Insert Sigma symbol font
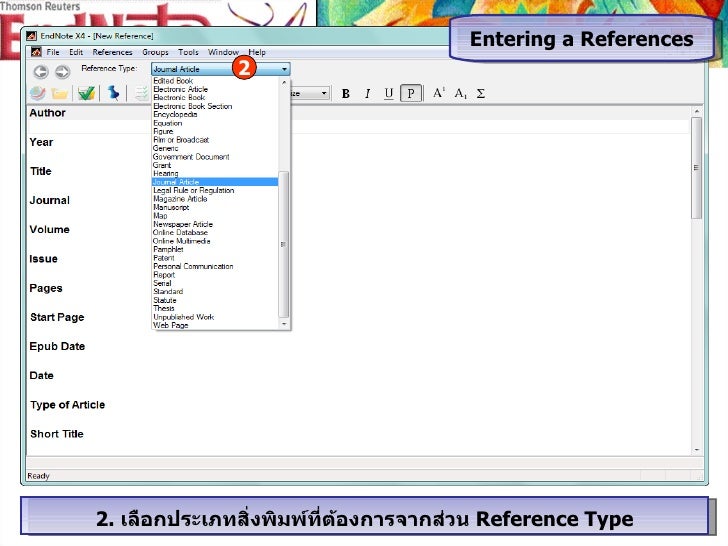The image size is (728, 546). tap(481, 93)
